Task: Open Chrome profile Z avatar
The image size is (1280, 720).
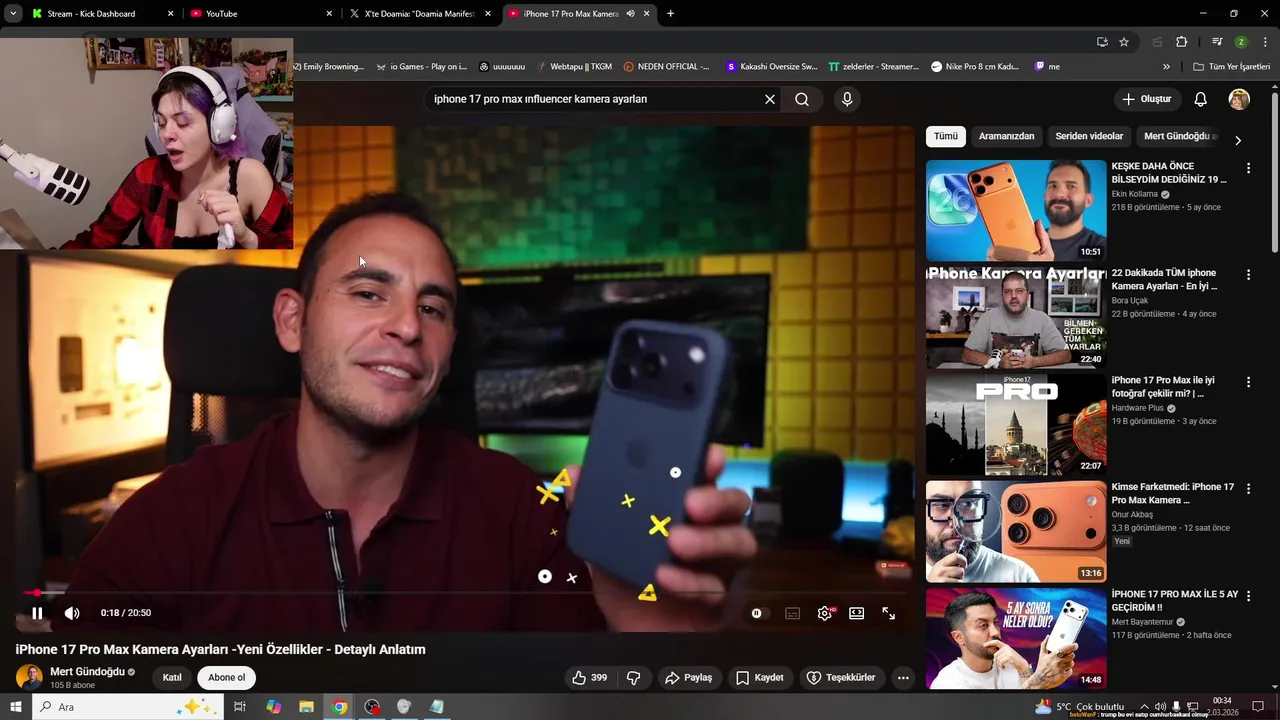Action: [1241, 42]
